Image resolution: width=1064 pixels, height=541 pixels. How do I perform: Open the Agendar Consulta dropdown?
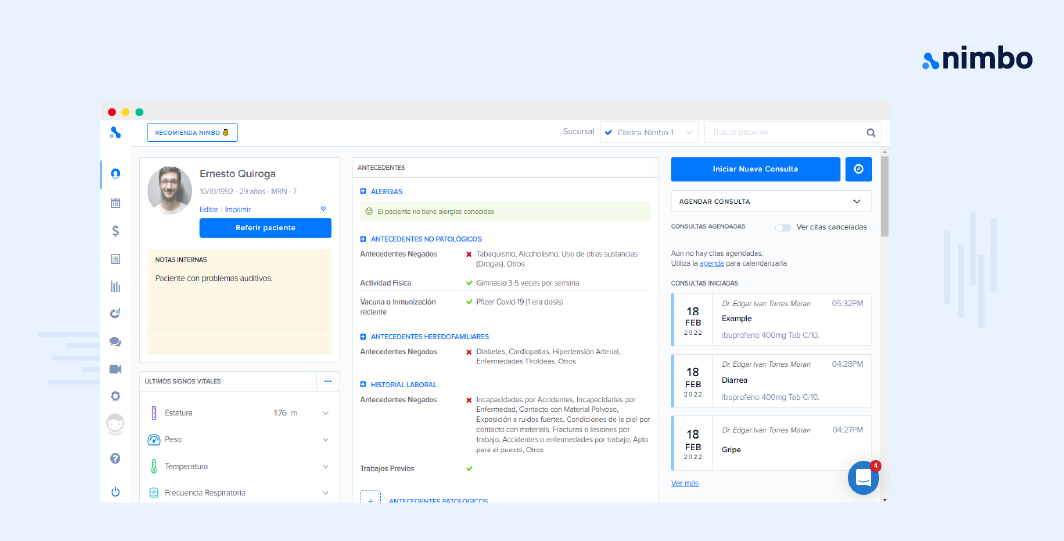pyautogui.click(x=771, y=202)
